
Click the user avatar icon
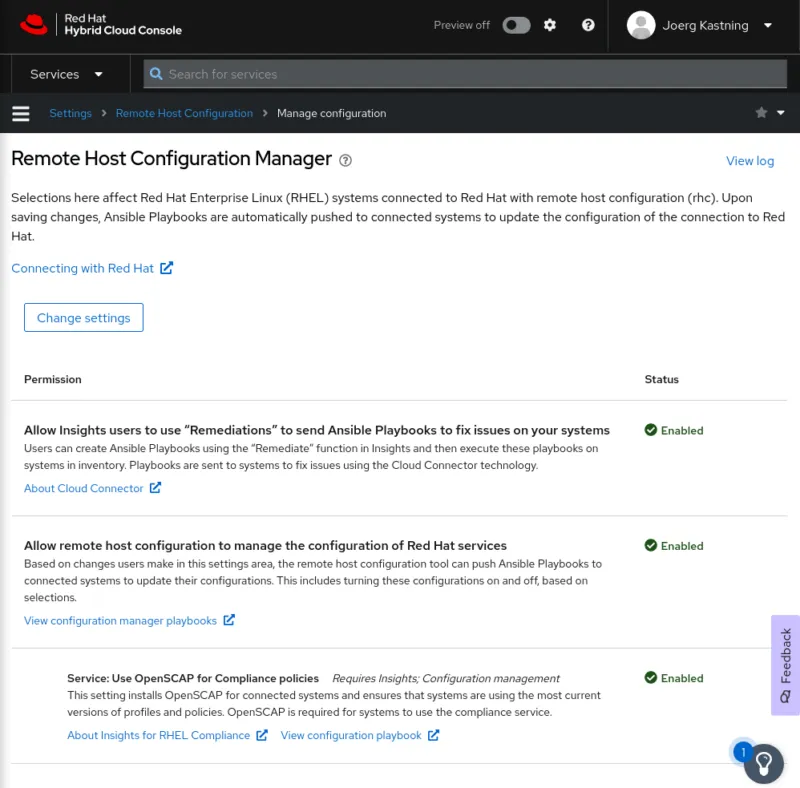tap(641, 25)
